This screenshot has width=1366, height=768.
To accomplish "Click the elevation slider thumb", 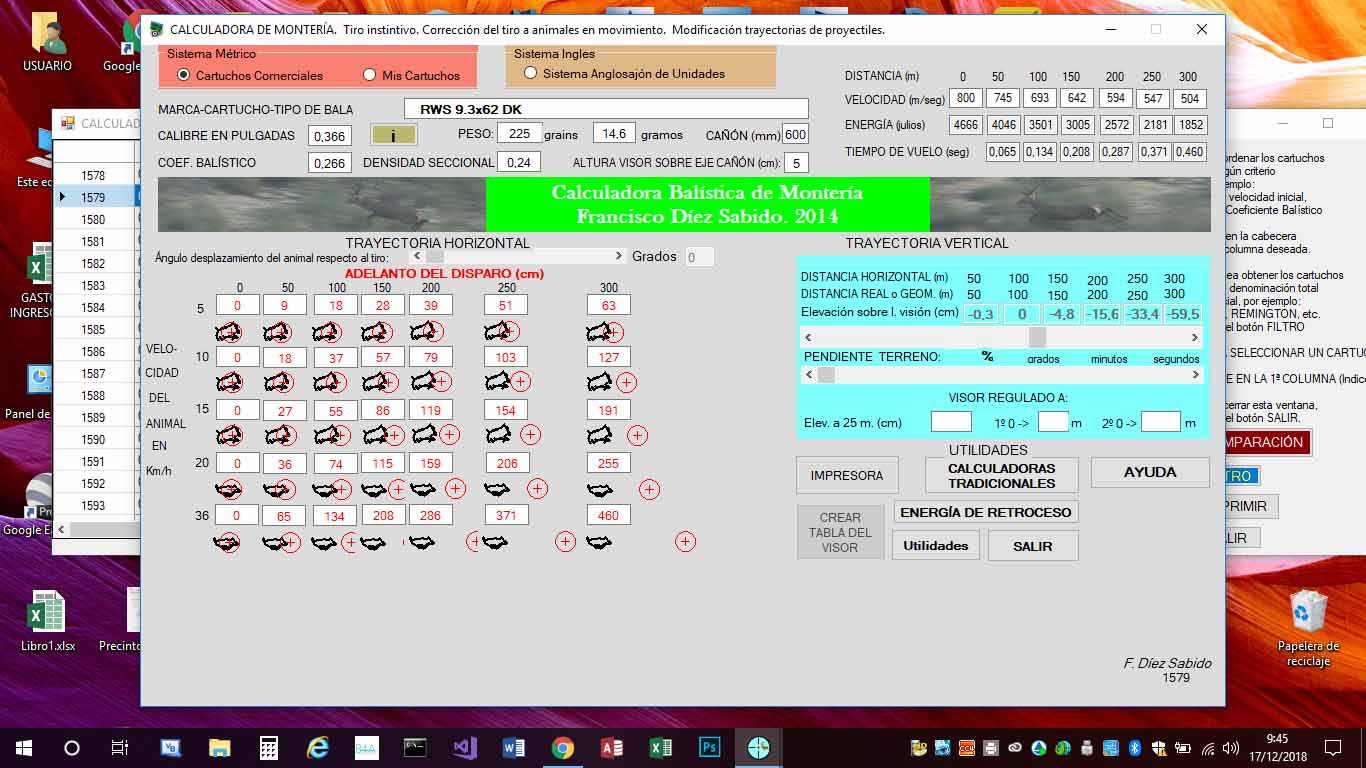I will coord(1037,338).
